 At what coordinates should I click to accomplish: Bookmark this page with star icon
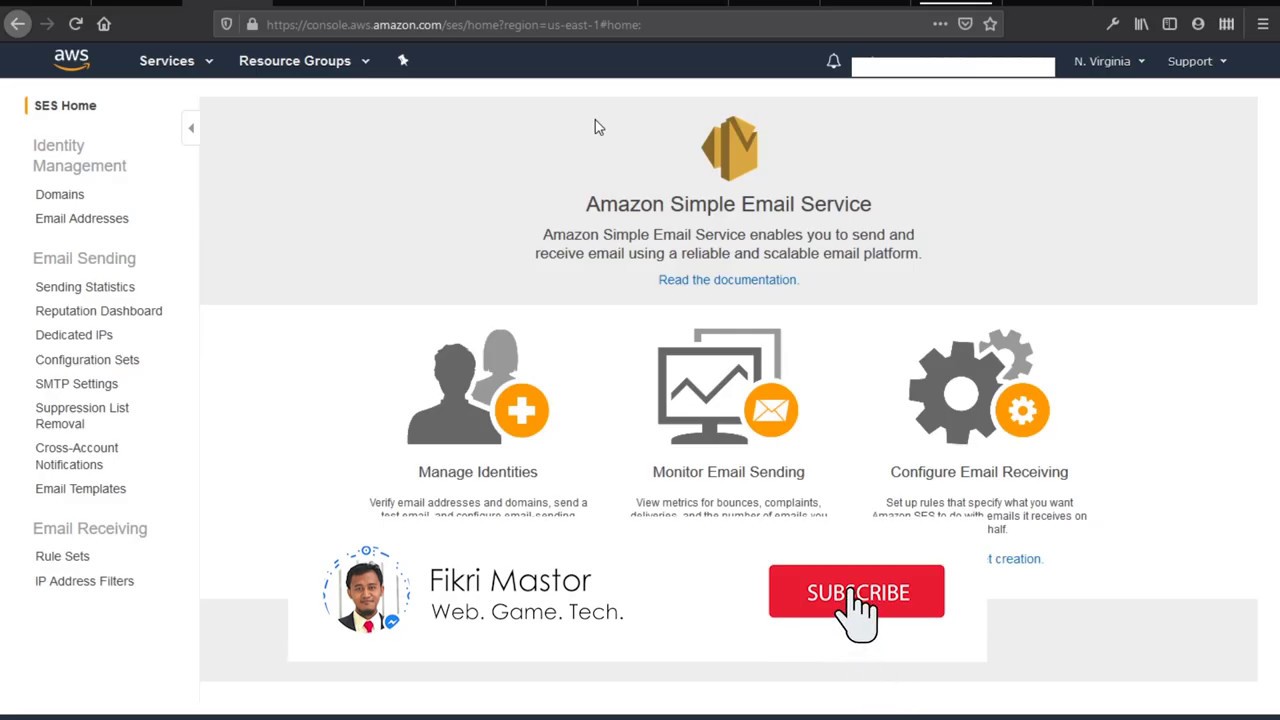pos(990,24)
